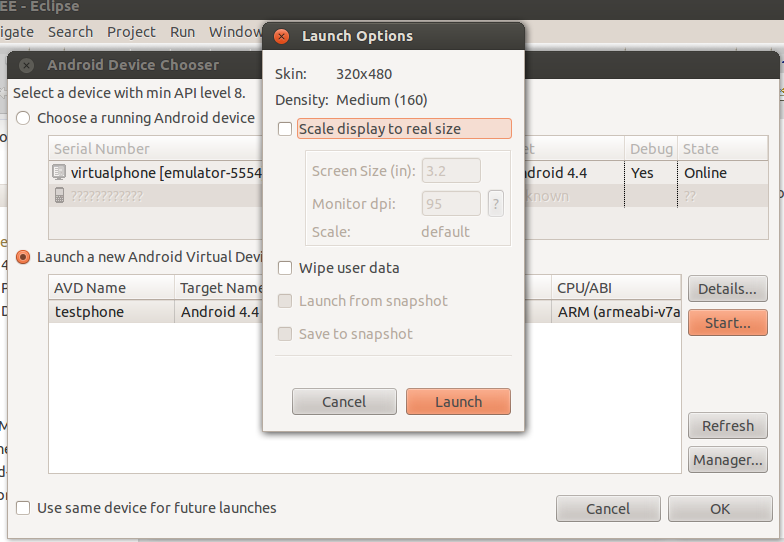Toggle Save to snapshot checkbox
The image size is (784, 542).
click(x=285, y=334)
